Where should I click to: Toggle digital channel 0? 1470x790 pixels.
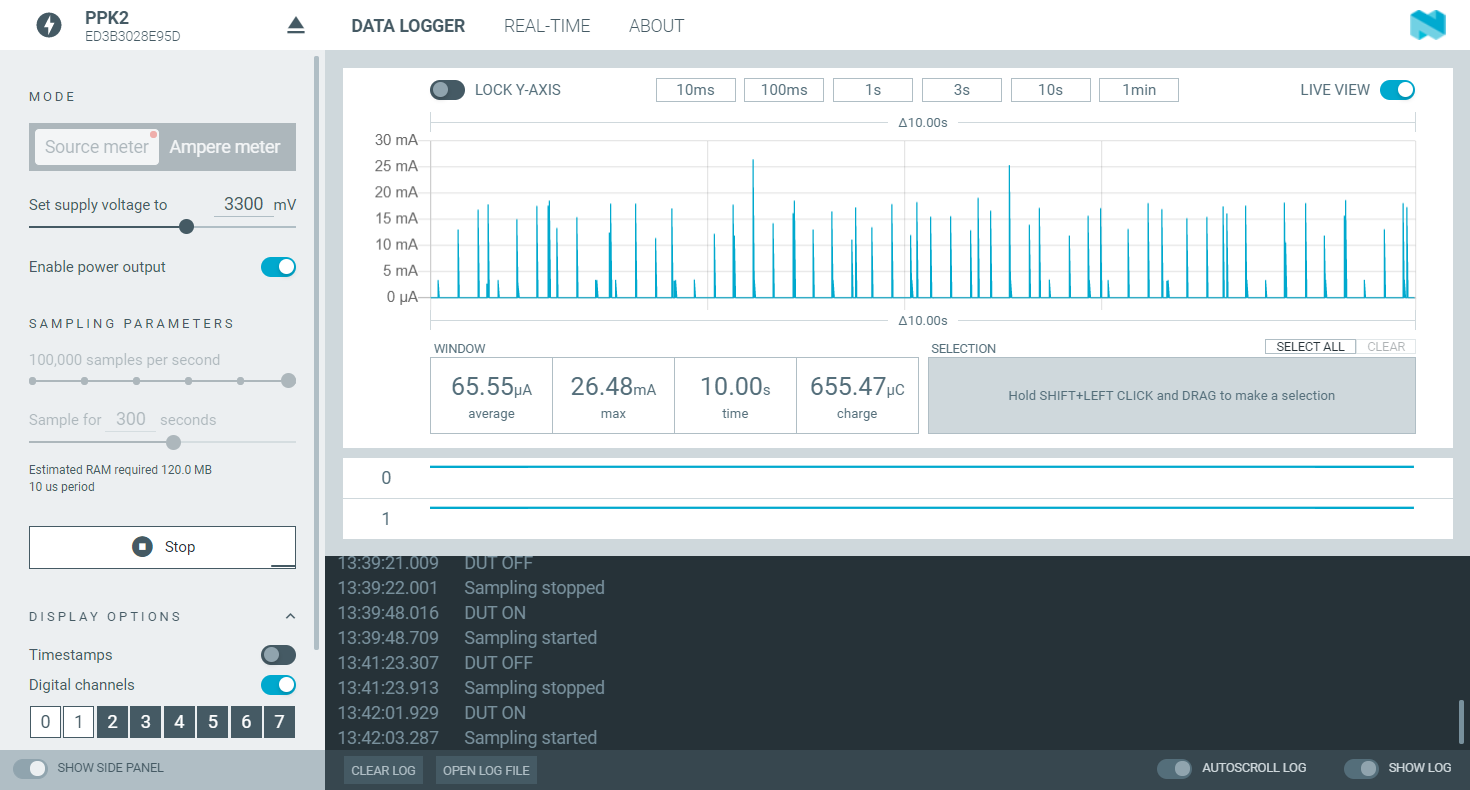pyautogui.click(x=45, y=722)
